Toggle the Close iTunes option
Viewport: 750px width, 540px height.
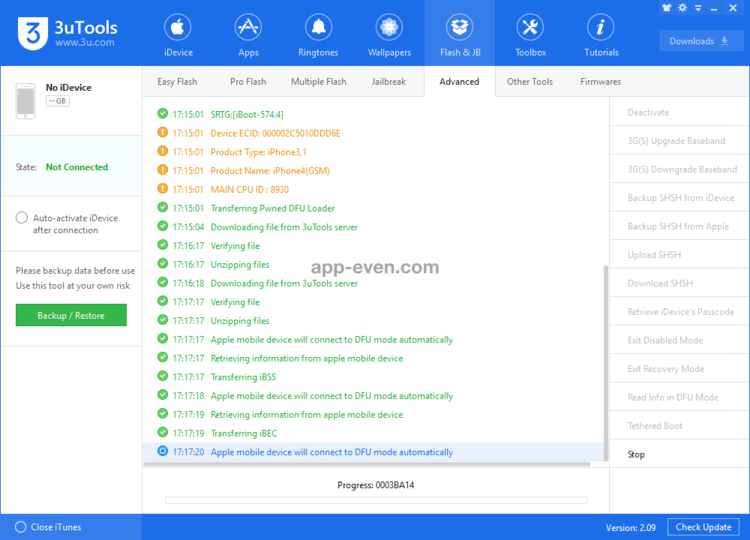(21, 527)
